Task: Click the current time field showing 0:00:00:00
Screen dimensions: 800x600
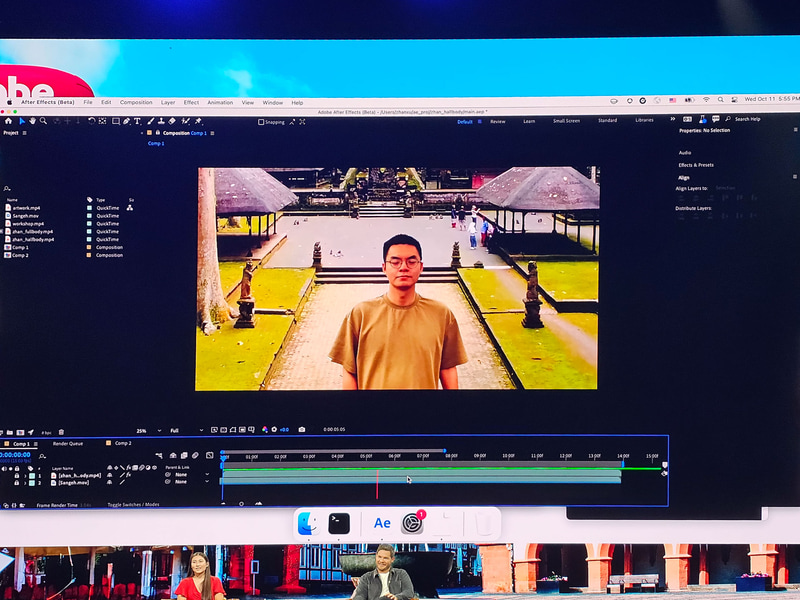Action: [14, 455]
